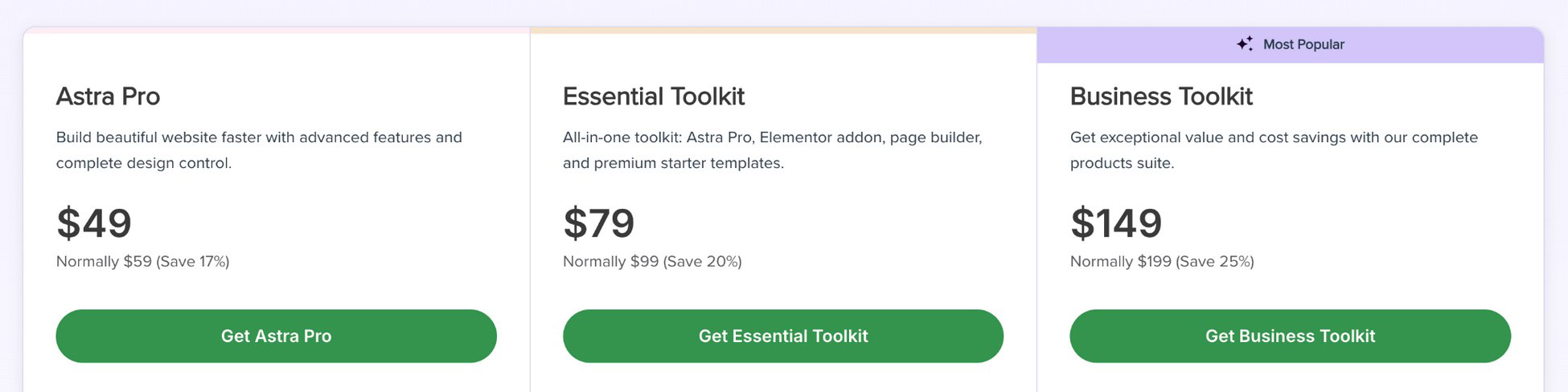The image size is (1568, 392).
Task: Click Normally $99 (Save 20%) text
Action: click(652, 261)
